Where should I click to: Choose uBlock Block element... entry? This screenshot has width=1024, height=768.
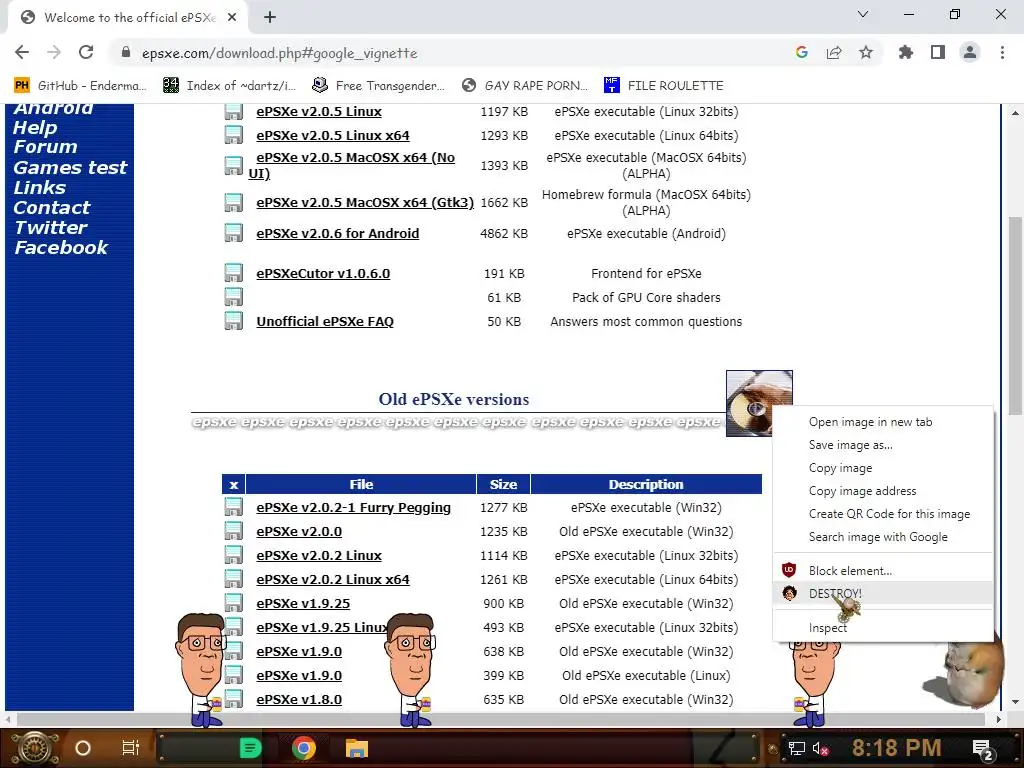(883, 570)
